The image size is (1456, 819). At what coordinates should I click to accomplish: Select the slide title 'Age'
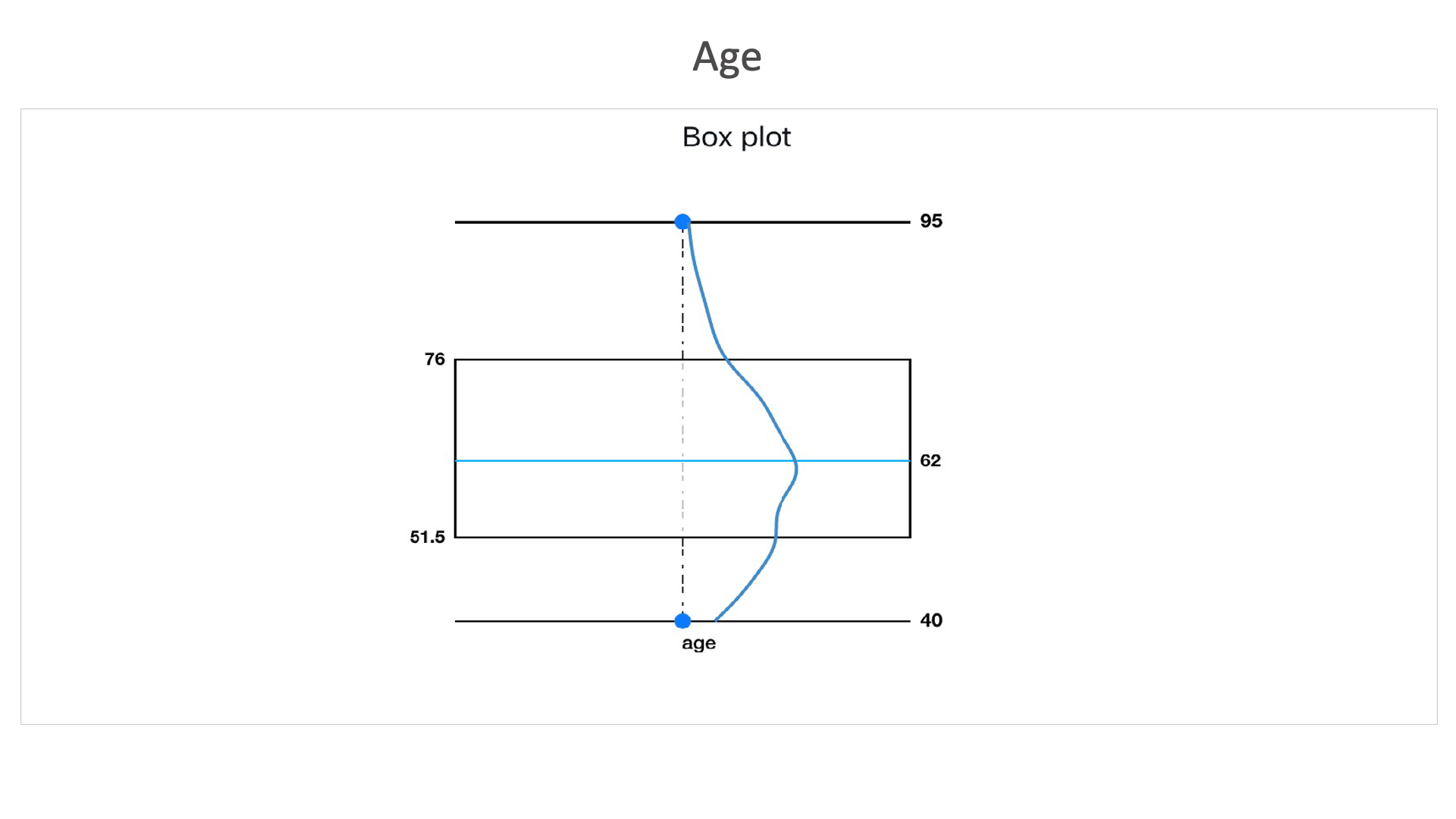(726, 58)
